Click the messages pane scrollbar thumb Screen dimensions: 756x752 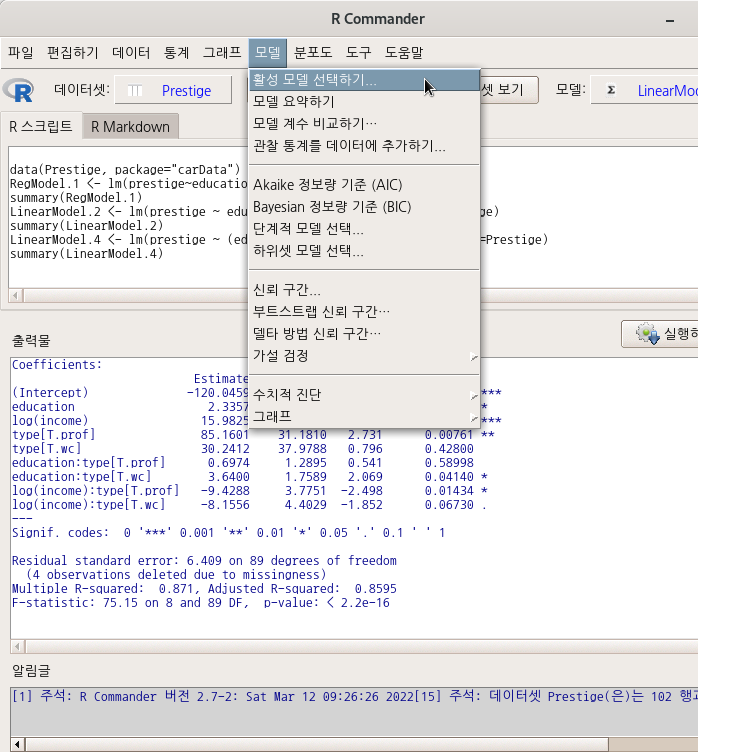pos(317,745)
